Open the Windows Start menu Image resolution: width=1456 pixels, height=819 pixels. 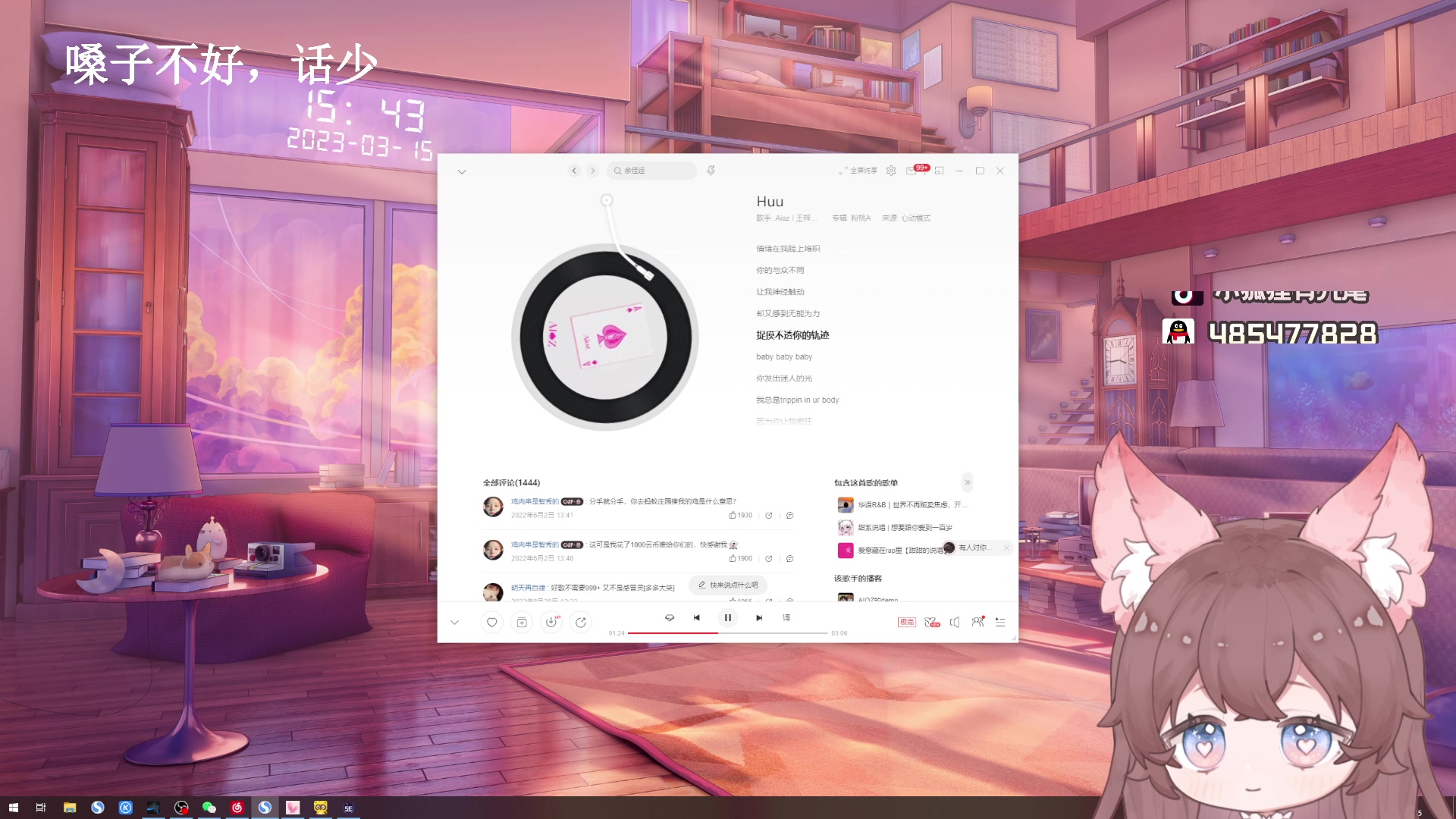(13, 808)
